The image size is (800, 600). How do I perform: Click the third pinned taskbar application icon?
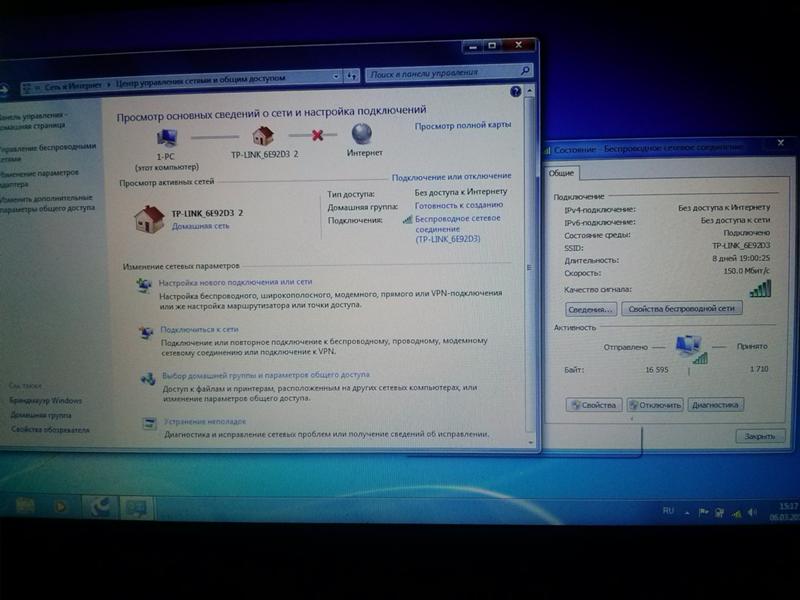(x=100, y=507)
